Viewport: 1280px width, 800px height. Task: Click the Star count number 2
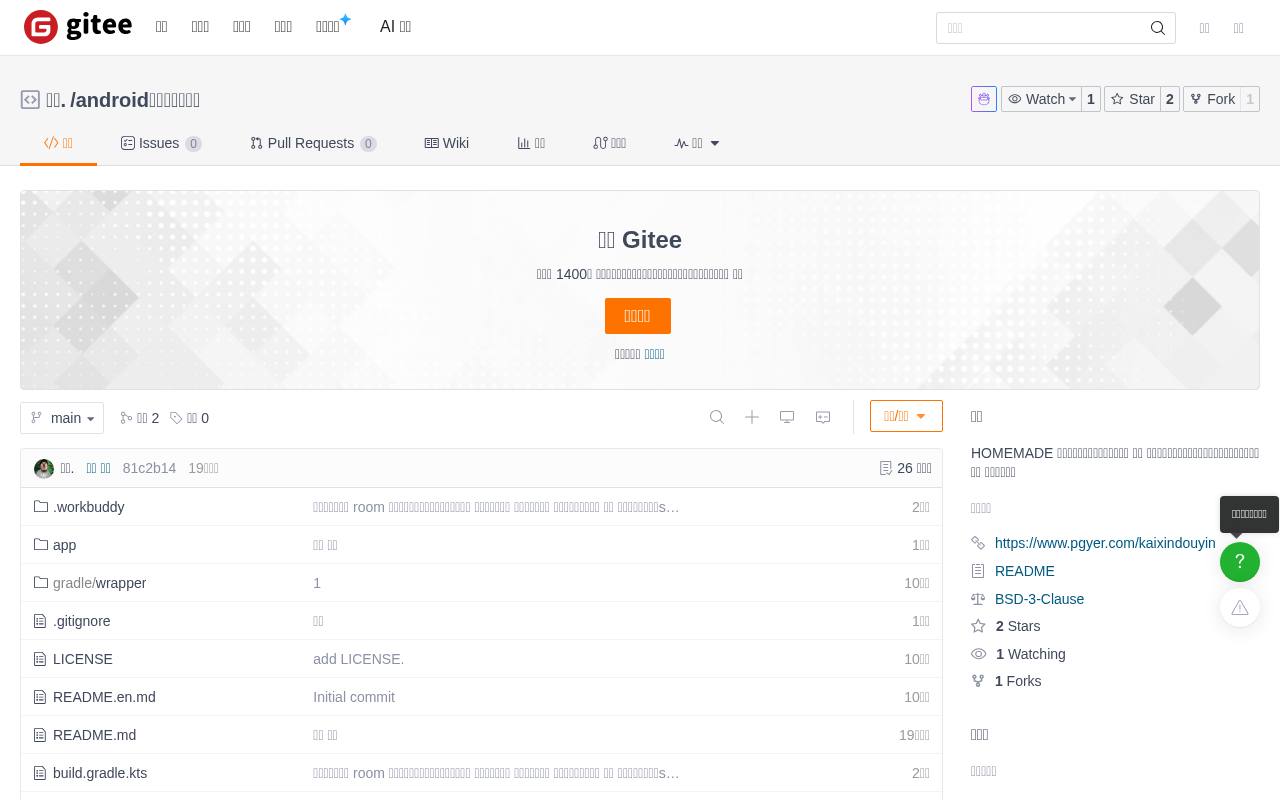(x=1170, y=99)
